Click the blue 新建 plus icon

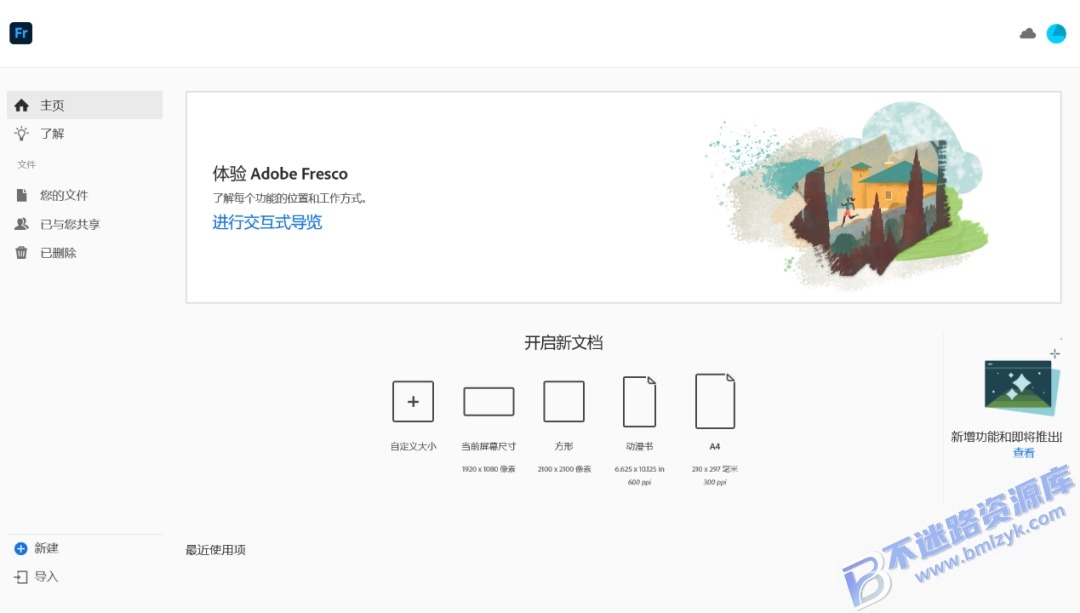point(22,548)
